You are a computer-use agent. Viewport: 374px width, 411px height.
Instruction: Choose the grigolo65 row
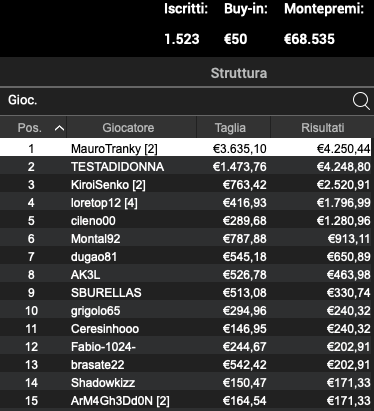186,310
